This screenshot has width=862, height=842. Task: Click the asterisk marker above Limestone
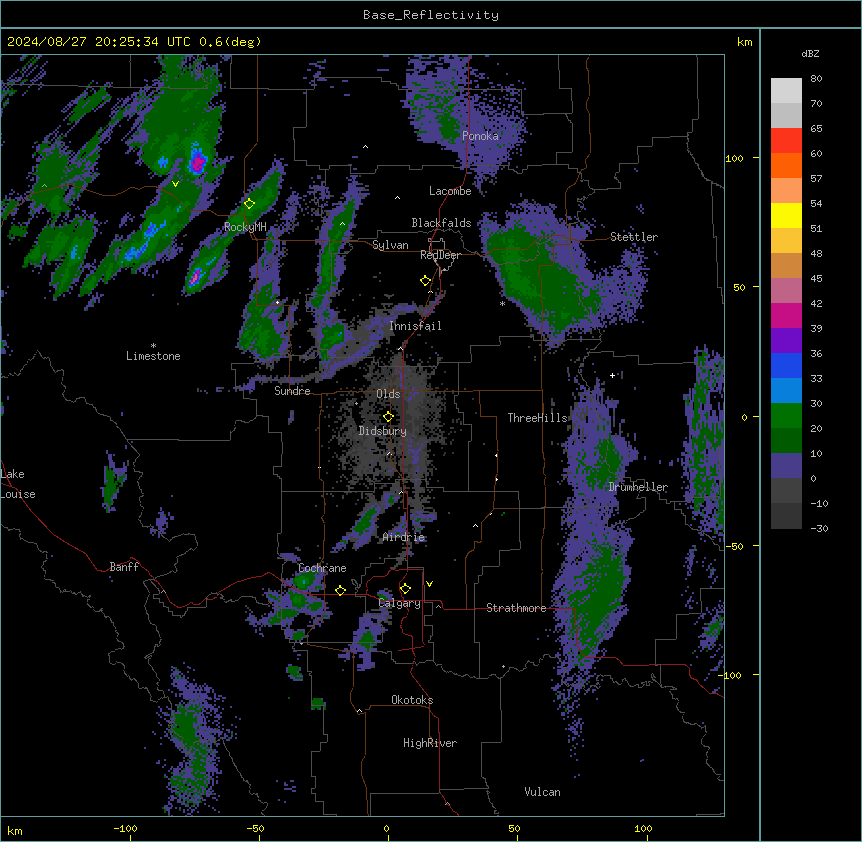tap(153, 346)
